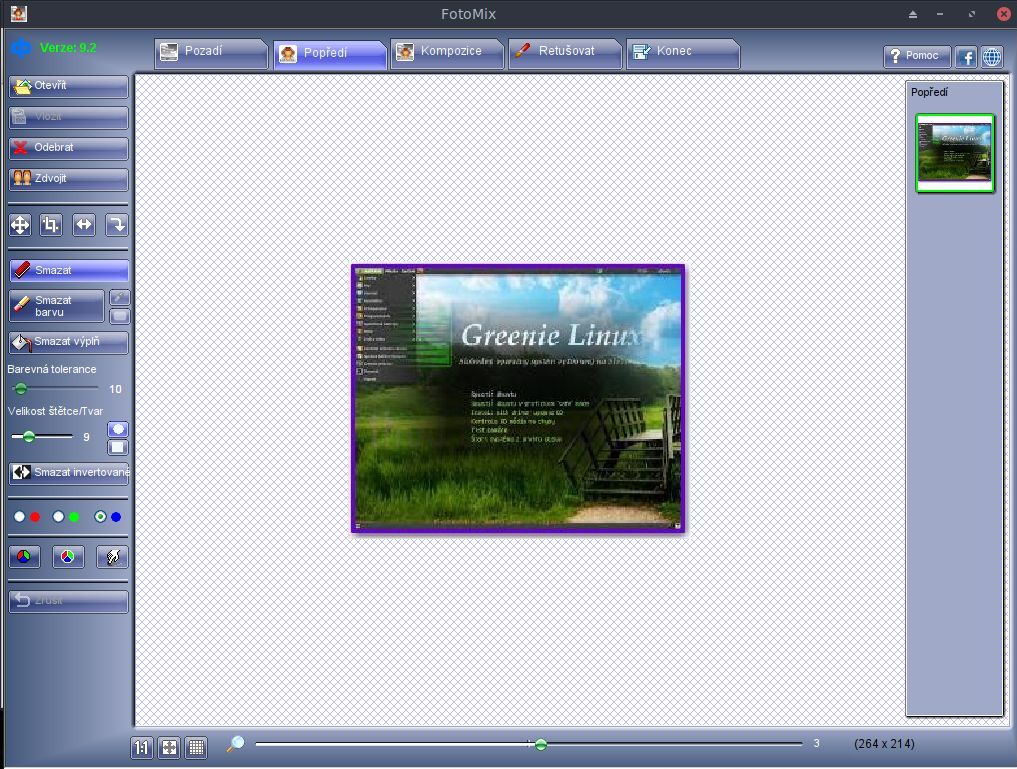Go to the Konec tab
The width and height of the screenshot is (1017, 769).
click(683, 53)
